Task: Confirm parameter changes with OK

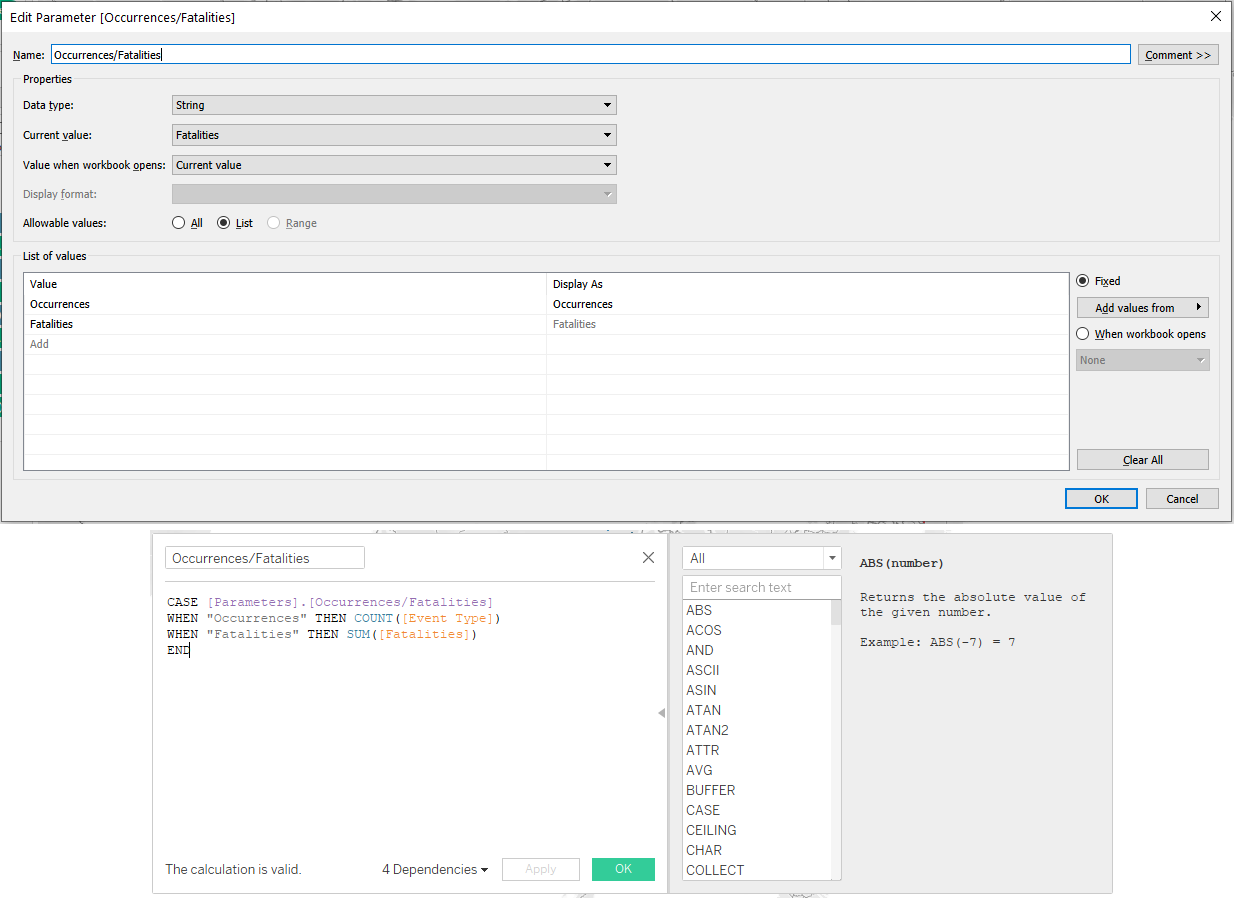Action: pos(1101,498)
